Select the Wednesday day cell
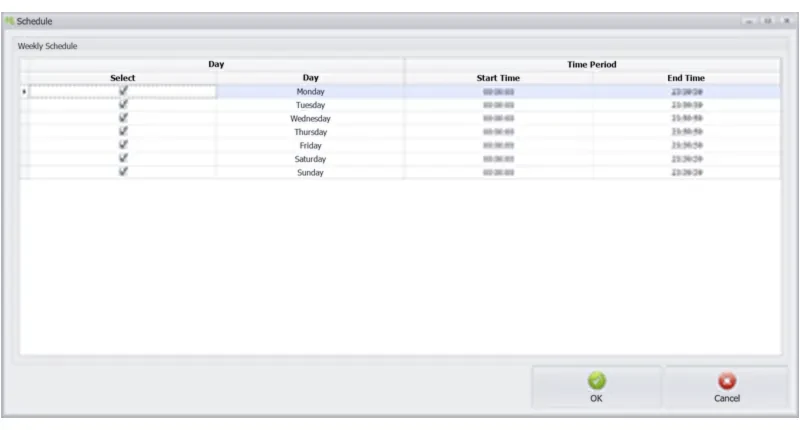This screenshot has height=430, width=800. coord(310,118)
